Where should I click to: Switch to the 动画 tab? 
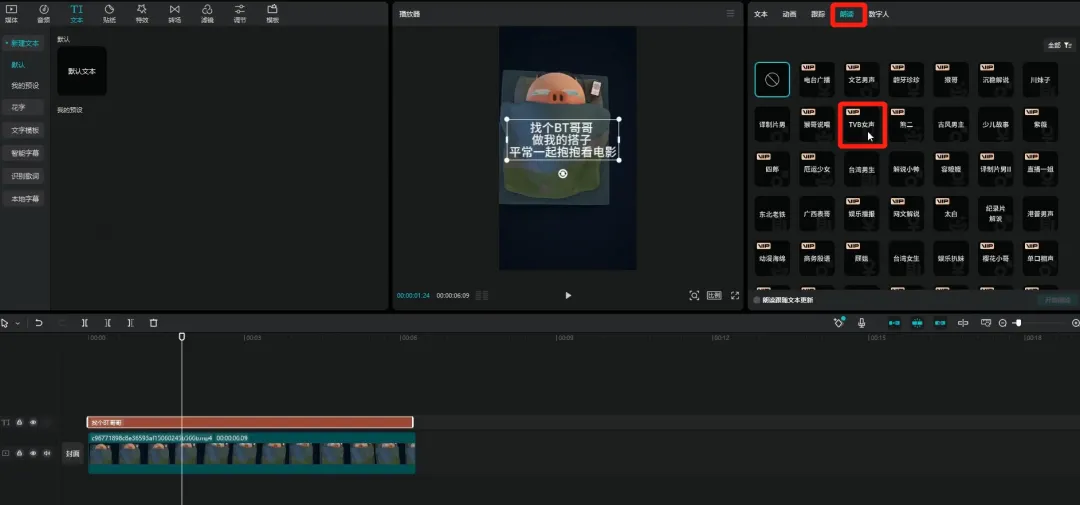point(789,15)
